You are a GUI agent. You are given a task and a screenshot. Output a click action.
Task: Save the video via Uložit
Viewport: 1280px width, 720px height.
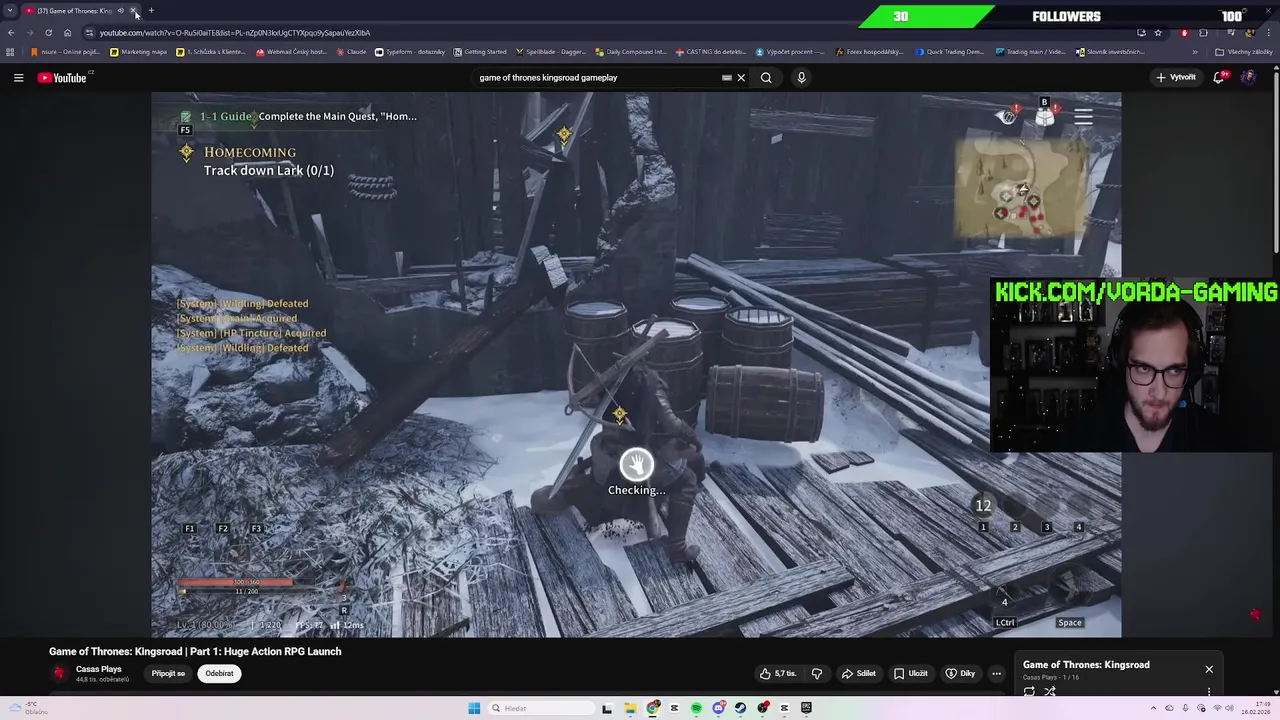point(910,673)
